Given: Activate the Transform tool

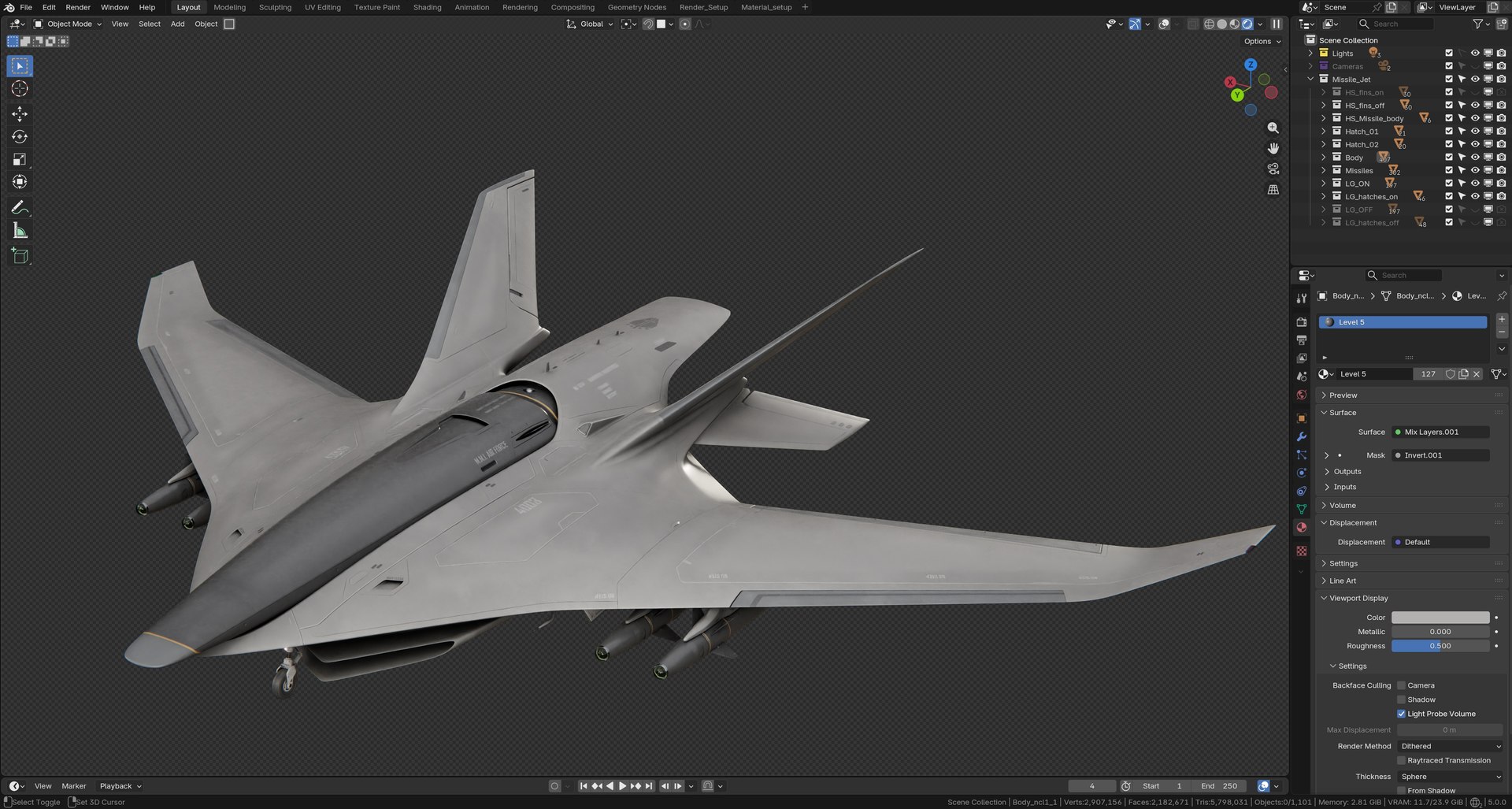Looking at the screenshot, I should click(20, 182).
